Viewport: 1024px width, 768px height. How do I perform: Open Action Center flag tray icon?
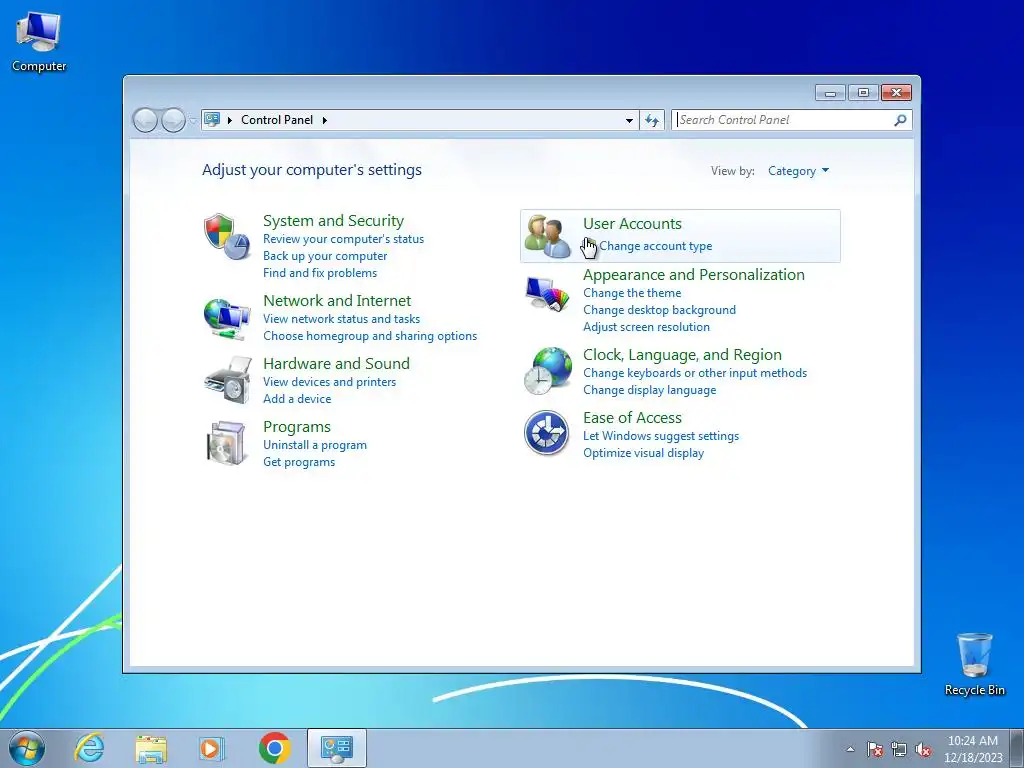(x=874, y=750)
